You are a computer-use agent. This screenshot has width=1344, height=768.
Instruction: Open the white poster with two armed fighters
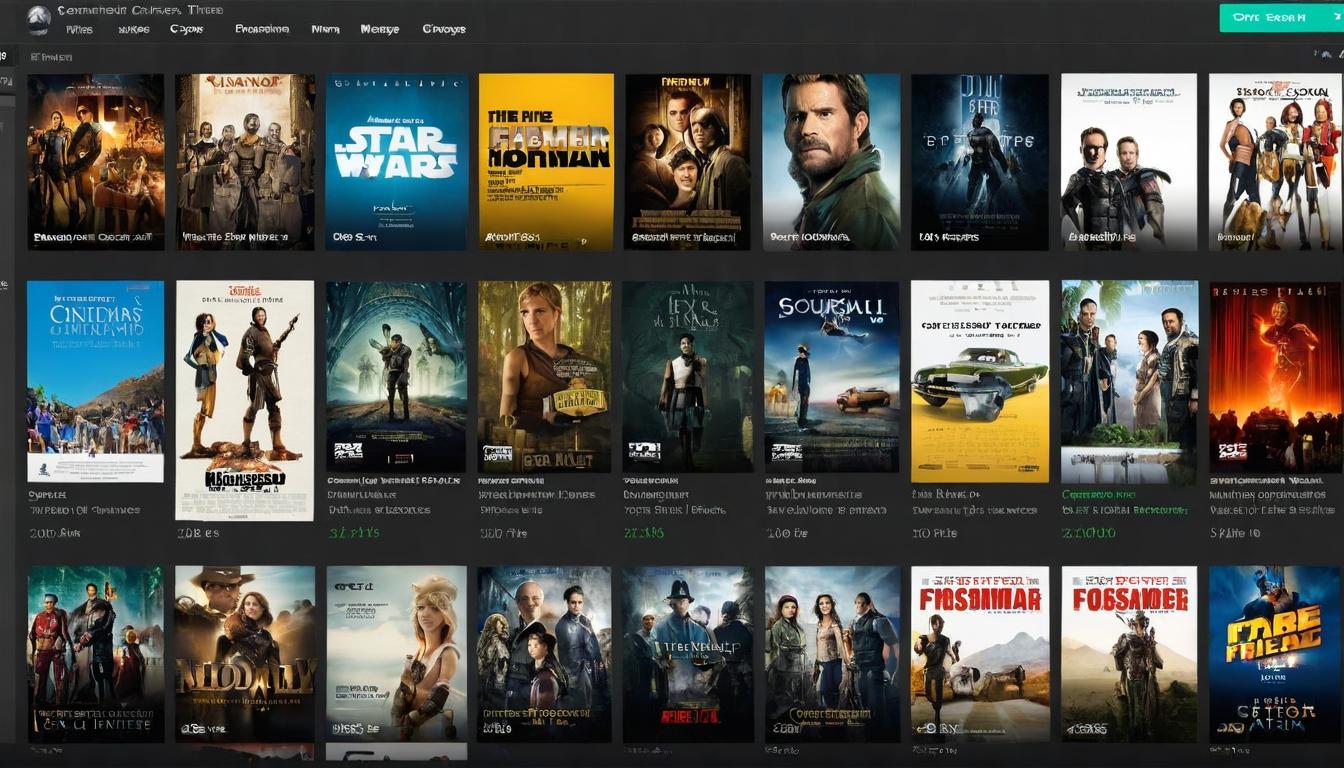point(245,400)
